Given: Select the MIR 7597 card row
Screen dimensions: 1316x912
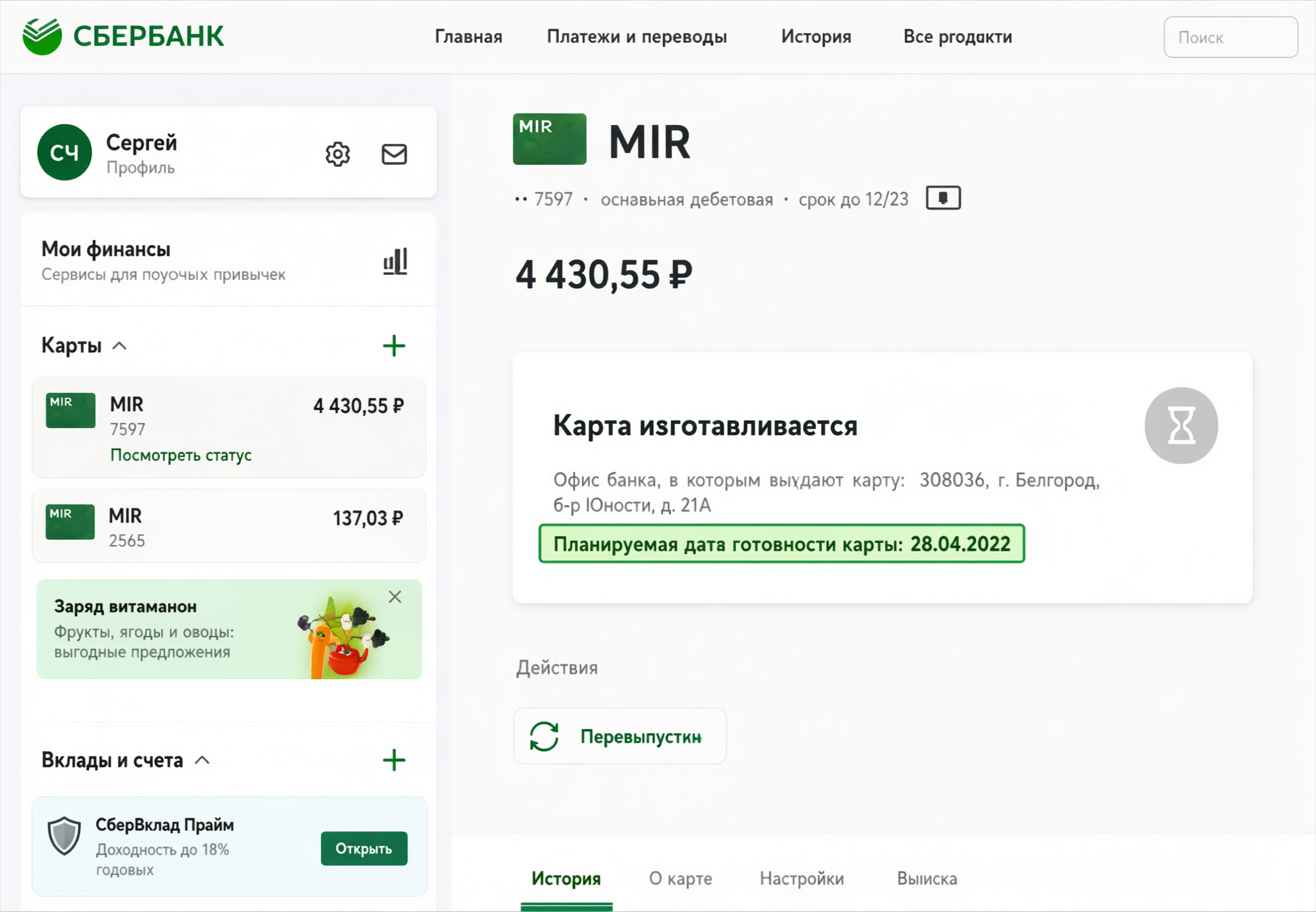Looking at the screenshot, I should tap(229, 427).
